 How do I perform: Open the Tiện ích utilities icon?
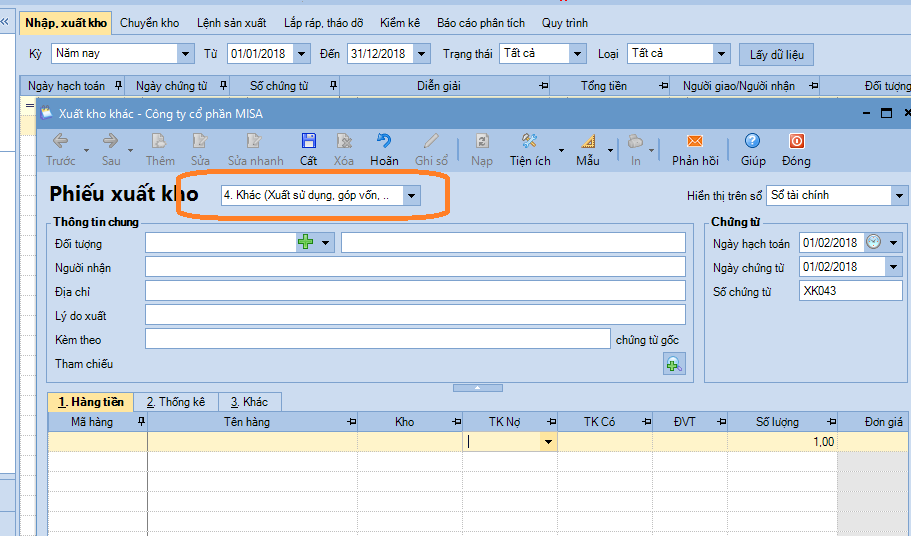529,141
